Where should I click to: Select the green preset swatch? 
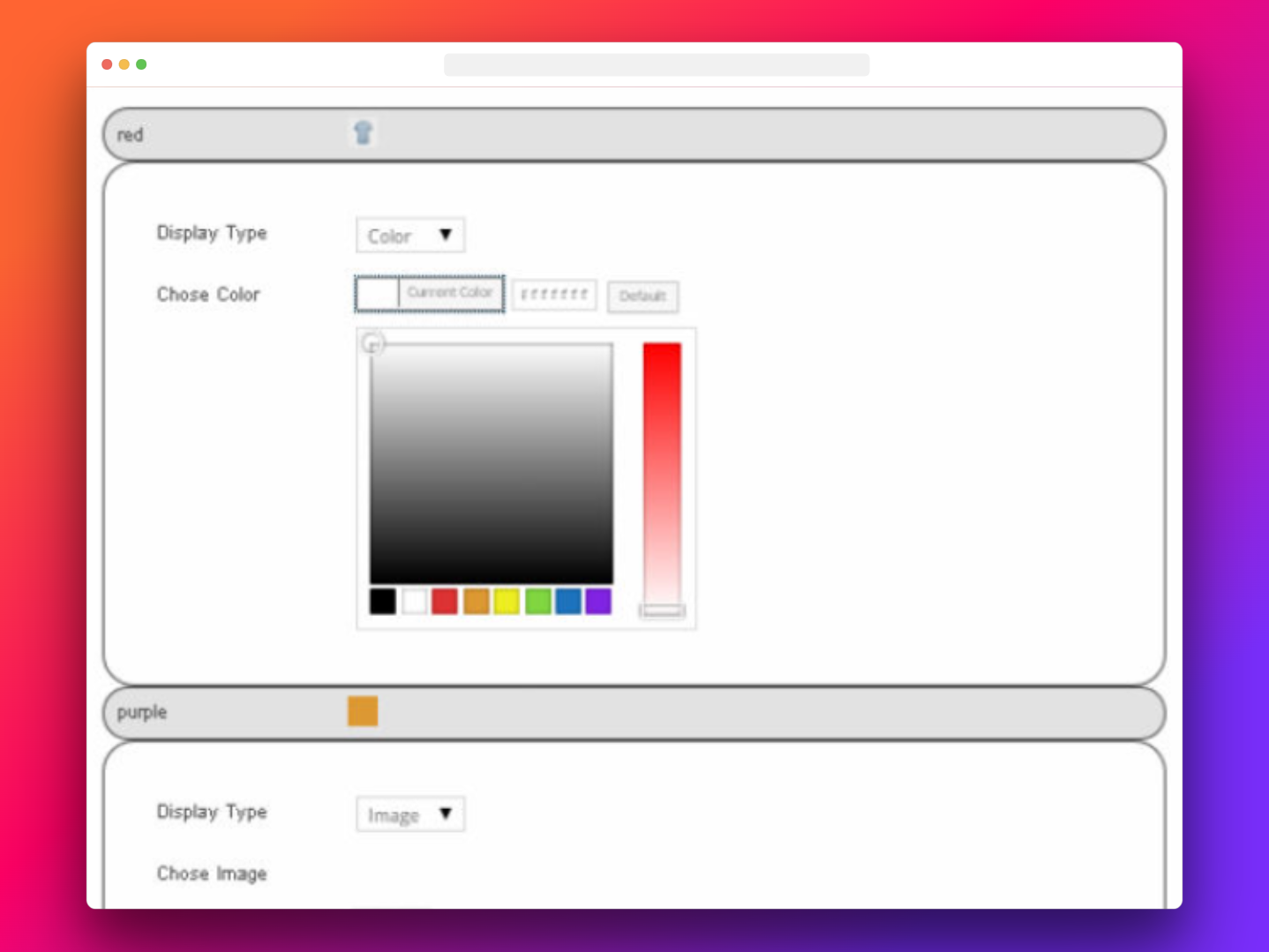point(538,602)
